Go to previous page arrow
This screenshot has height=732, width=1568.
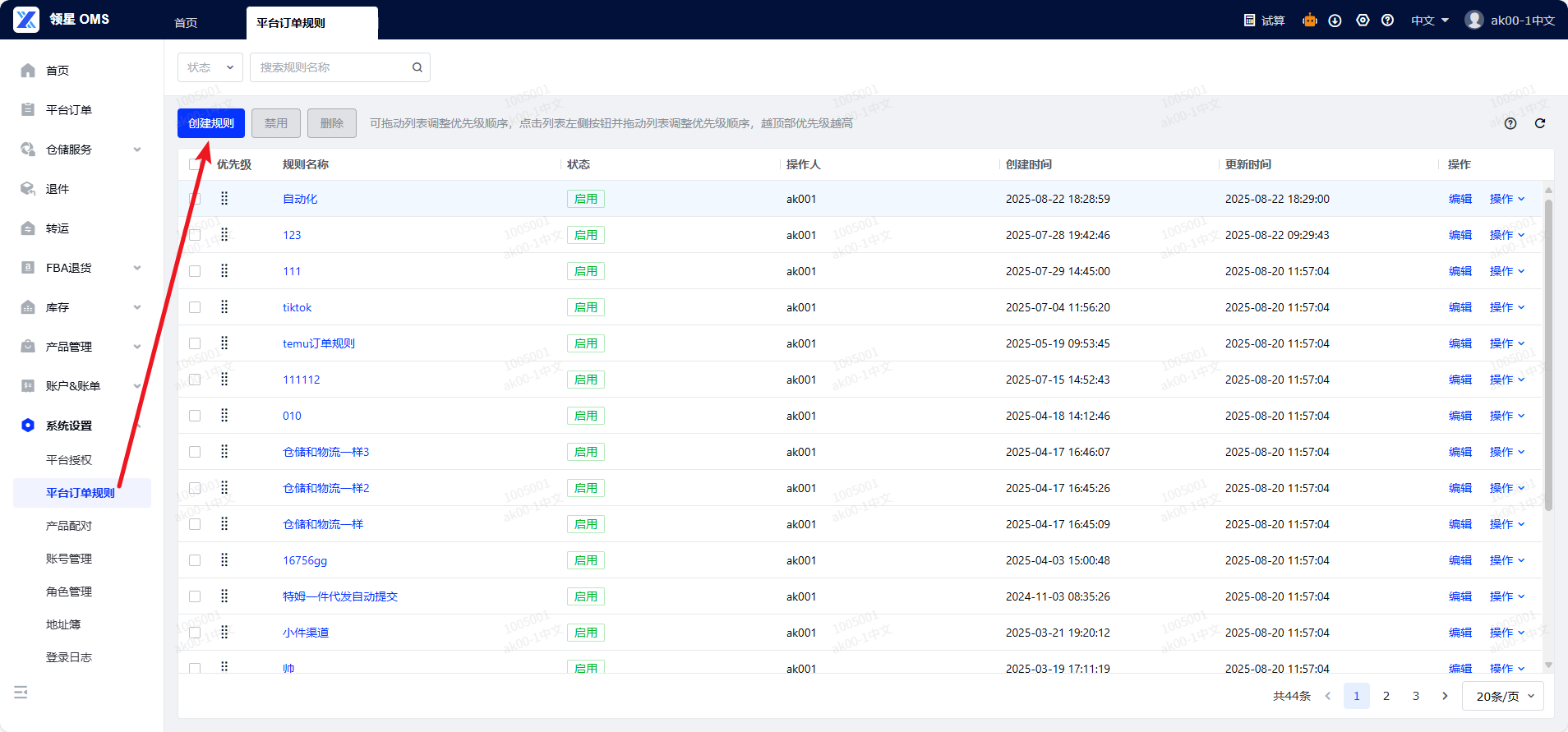(x=1327, y=696)
